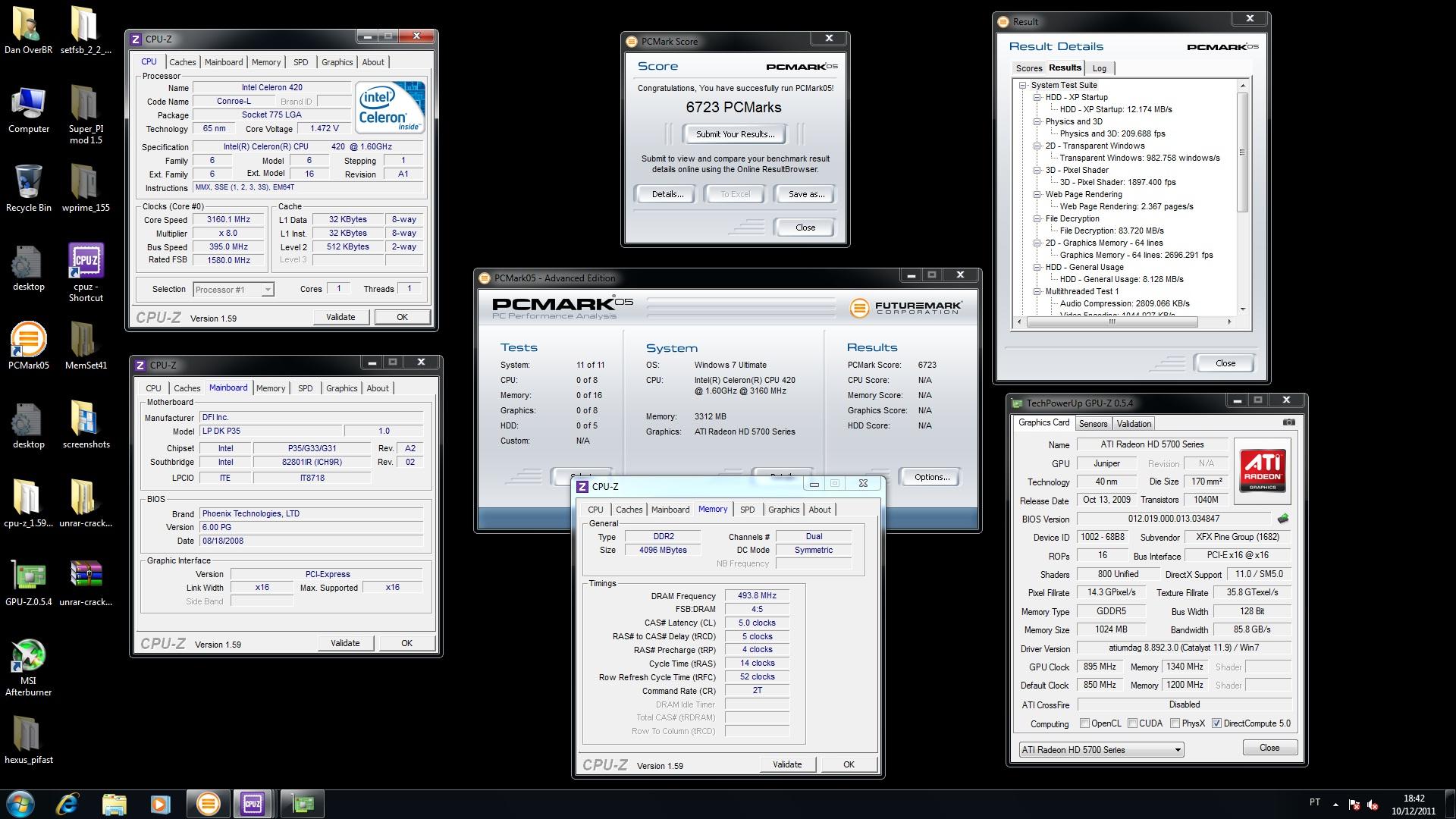
Task: Open the ATI Radeon HD 5700 Series dropdown
Action: click(1101, 749)
